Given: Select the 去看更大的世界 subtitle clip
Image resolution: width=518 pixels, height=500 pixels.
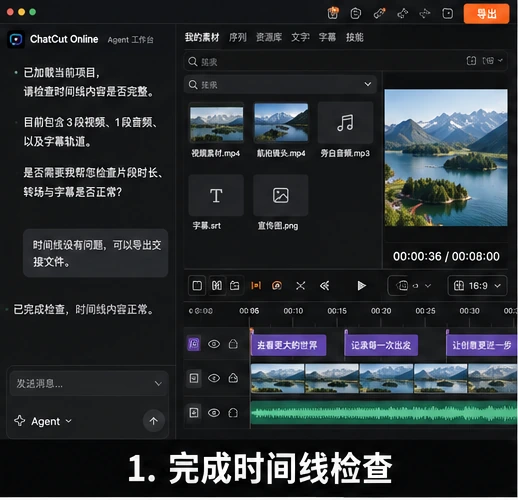Looking at the screenshot, I should click(288, 345).
